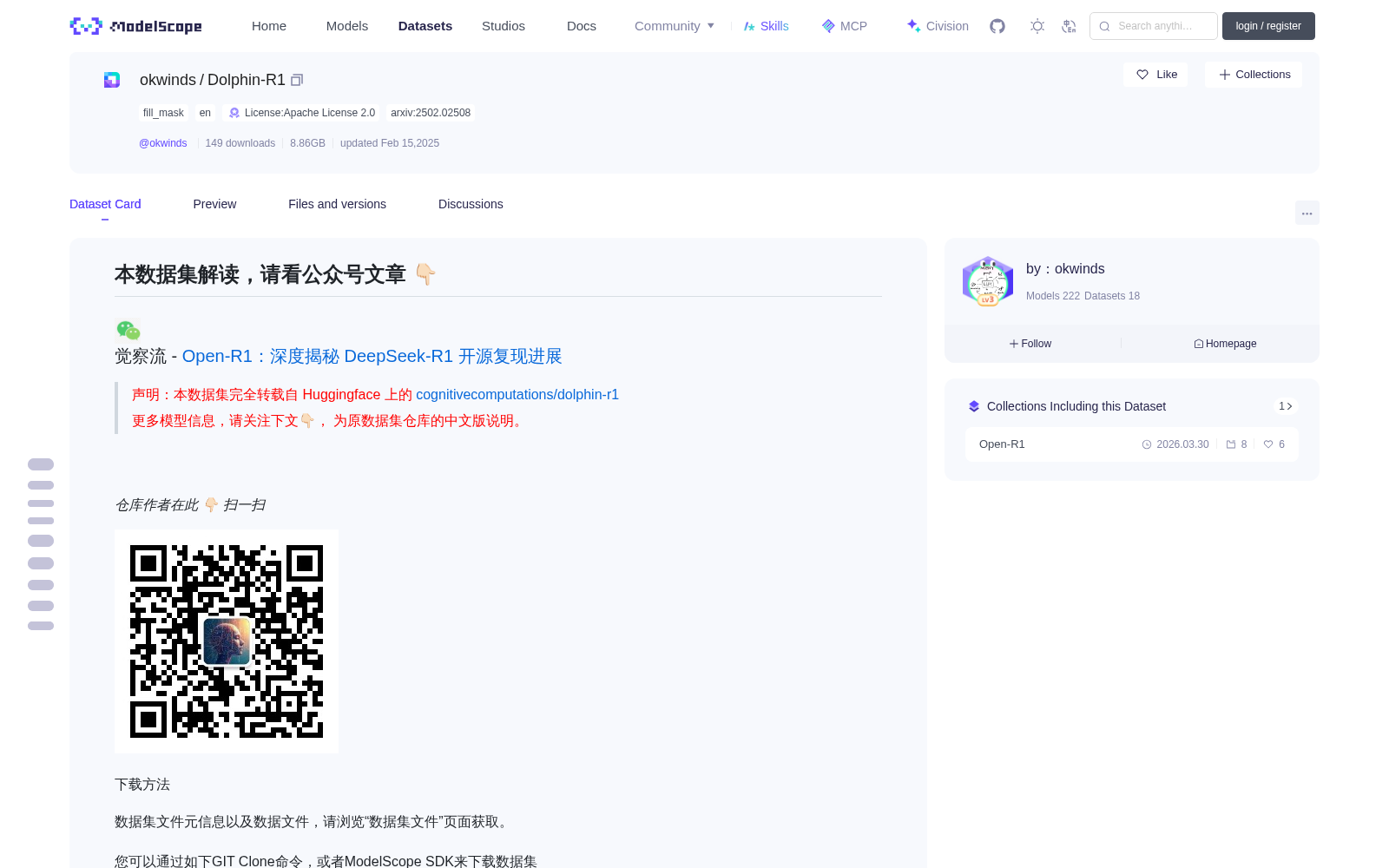Switch to the Preview tab
Screen dimensions: 1389x868
pyautogui.click(x=214, y=204)
